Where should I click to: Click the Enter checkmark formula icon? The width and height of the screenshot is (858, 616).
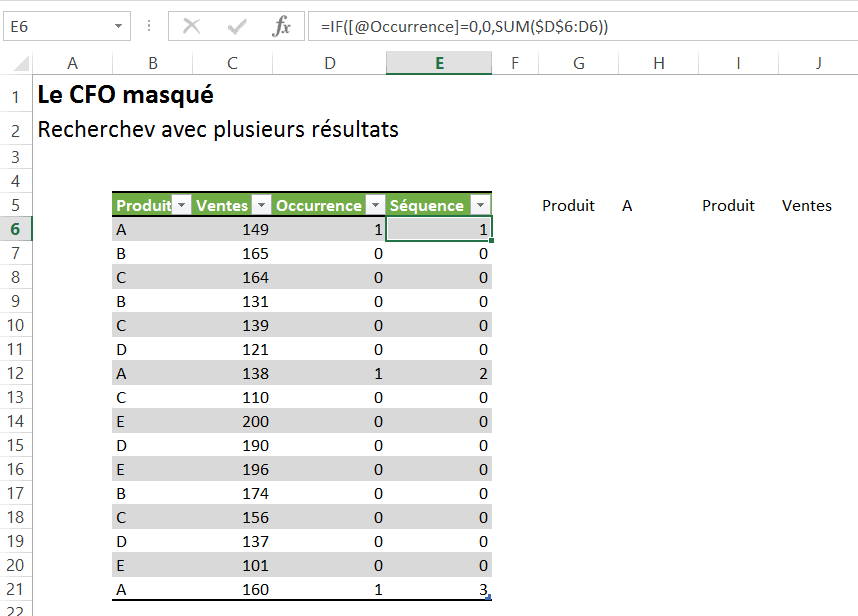(x=237, y=27)
